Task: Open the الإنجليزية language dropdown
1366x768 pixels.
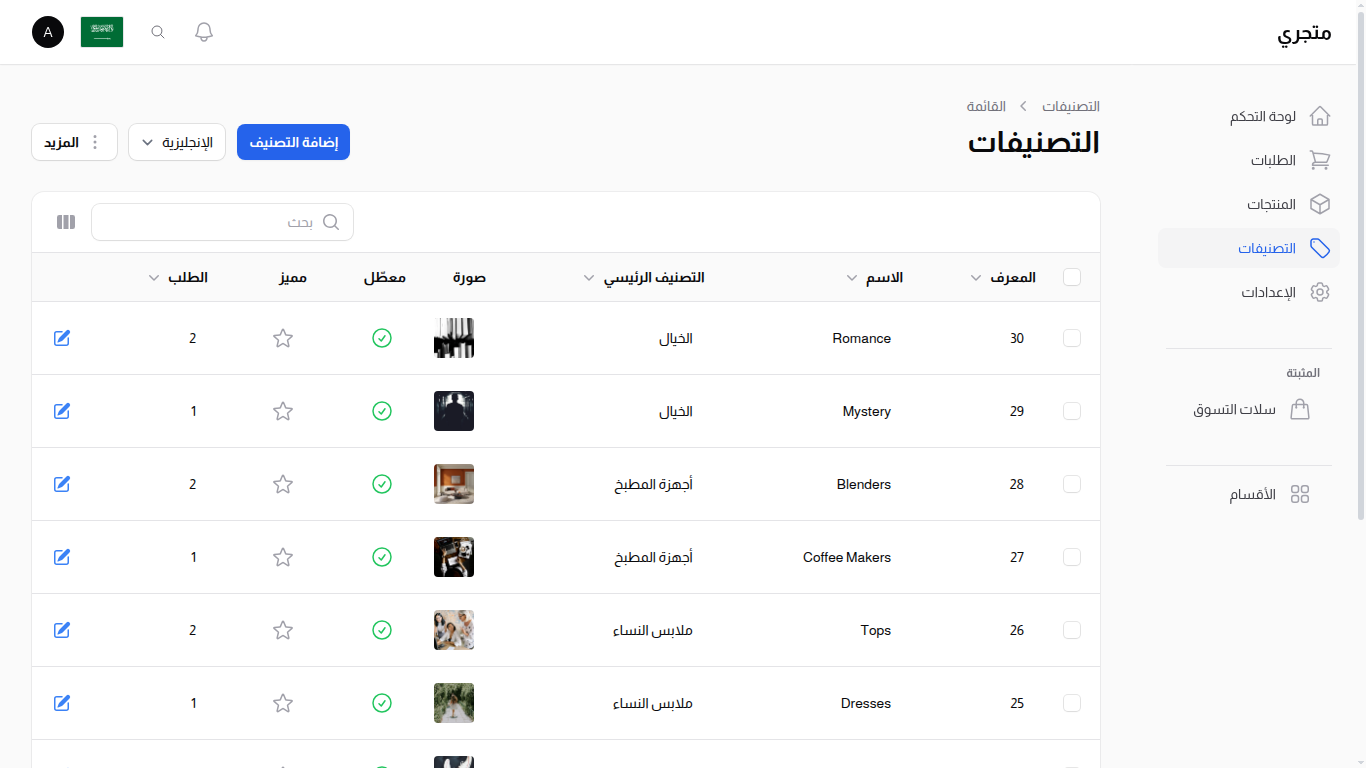Action: tap(177, 142)
